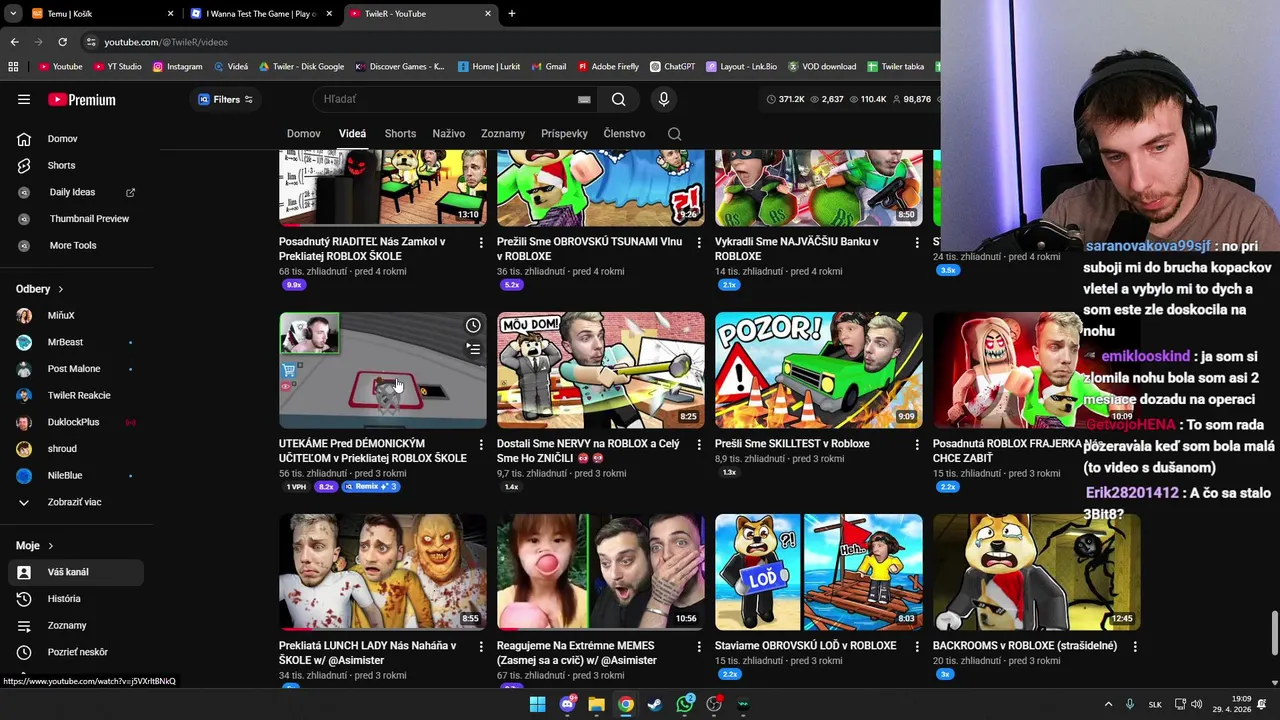
Task: Open Windows Start menu
Action: click(537, 704)
